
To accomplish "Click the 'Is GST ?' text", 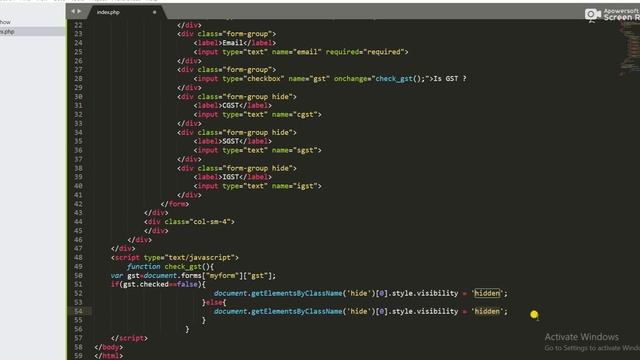I will 450,79.
